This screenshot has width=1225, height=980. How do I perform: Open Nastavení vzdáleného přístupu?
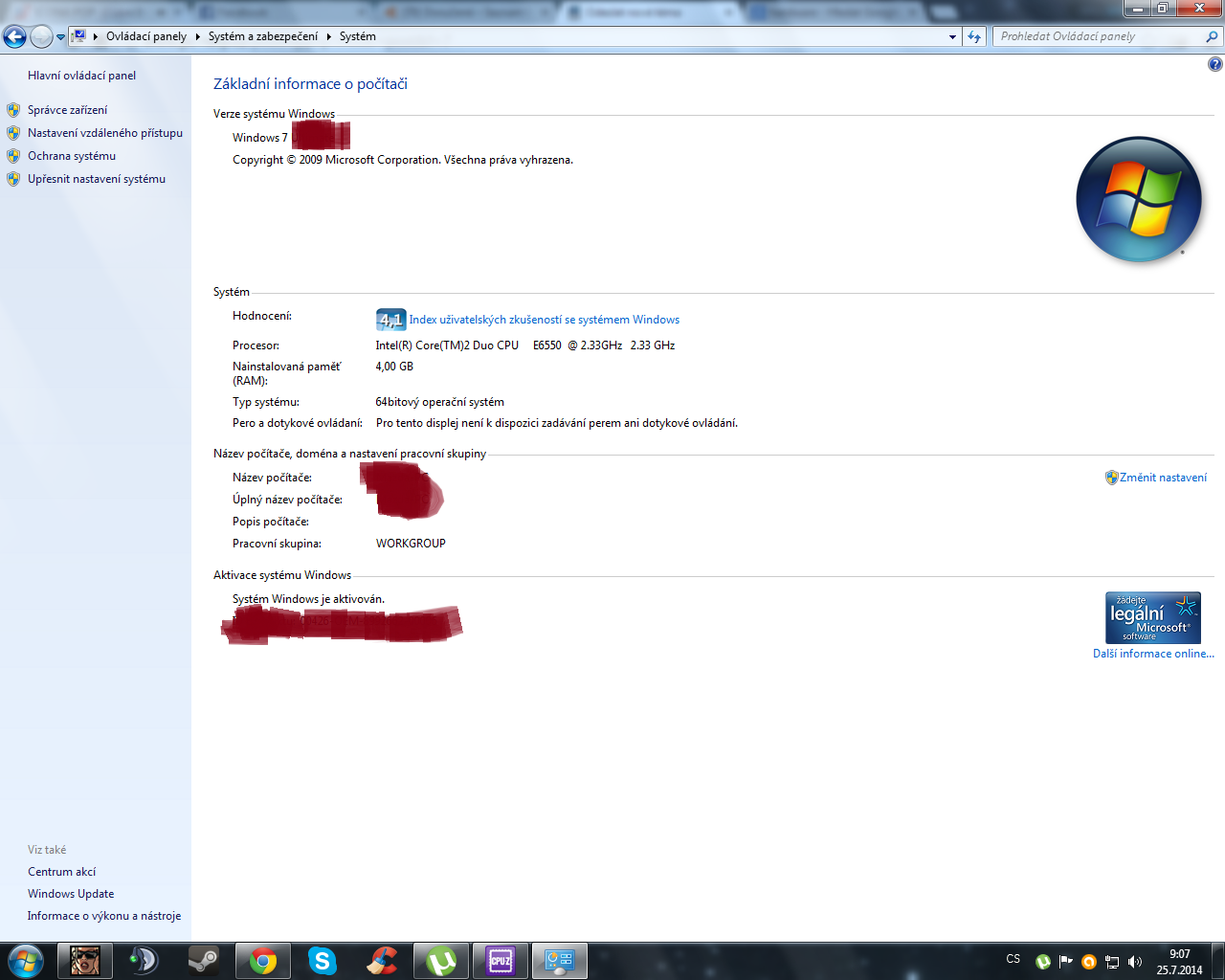105,133
